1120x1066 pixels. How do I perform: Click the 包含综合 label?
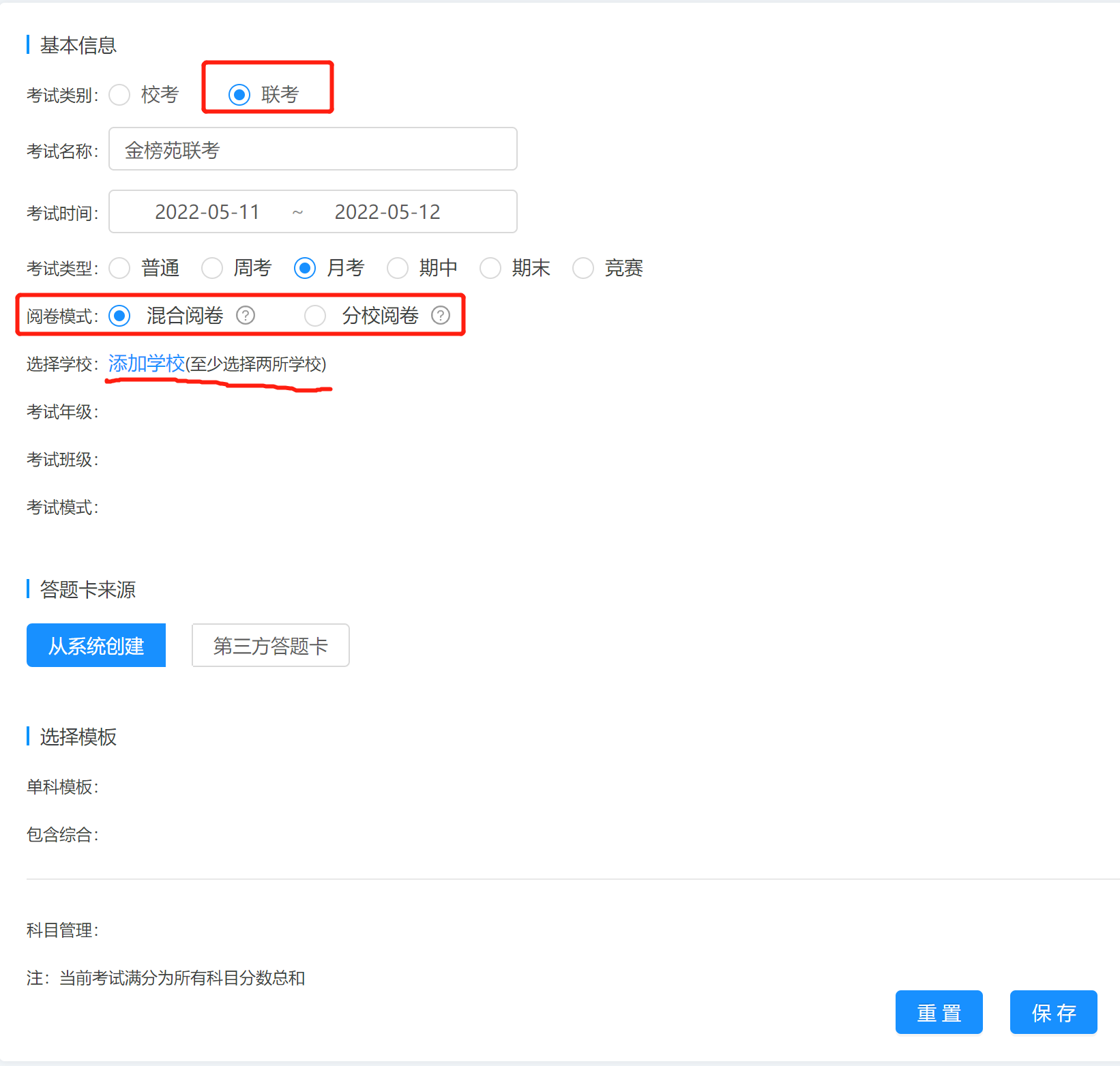pyautogui.click(x=63, y=835)
